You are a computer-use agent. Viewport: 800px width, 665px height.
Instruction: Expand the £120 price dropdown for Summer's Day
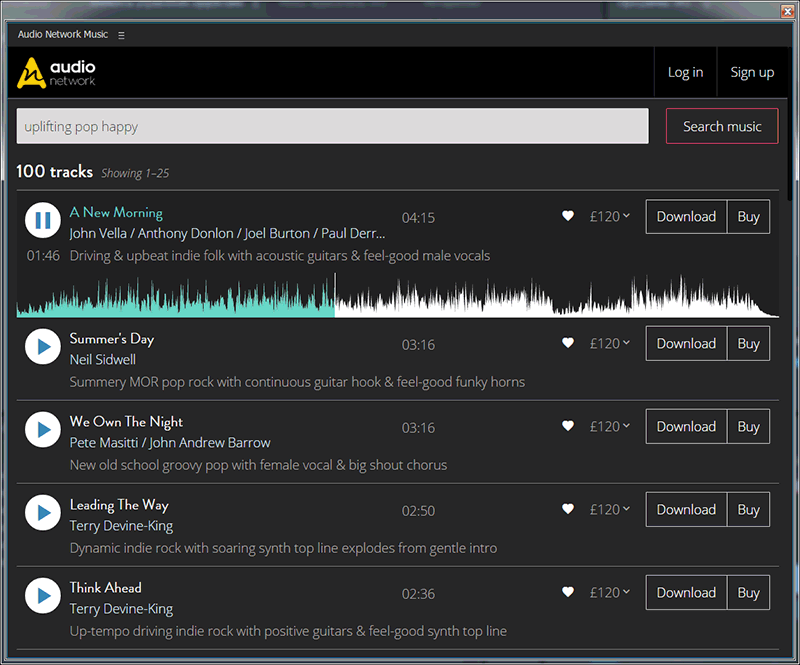click(610, 343)
